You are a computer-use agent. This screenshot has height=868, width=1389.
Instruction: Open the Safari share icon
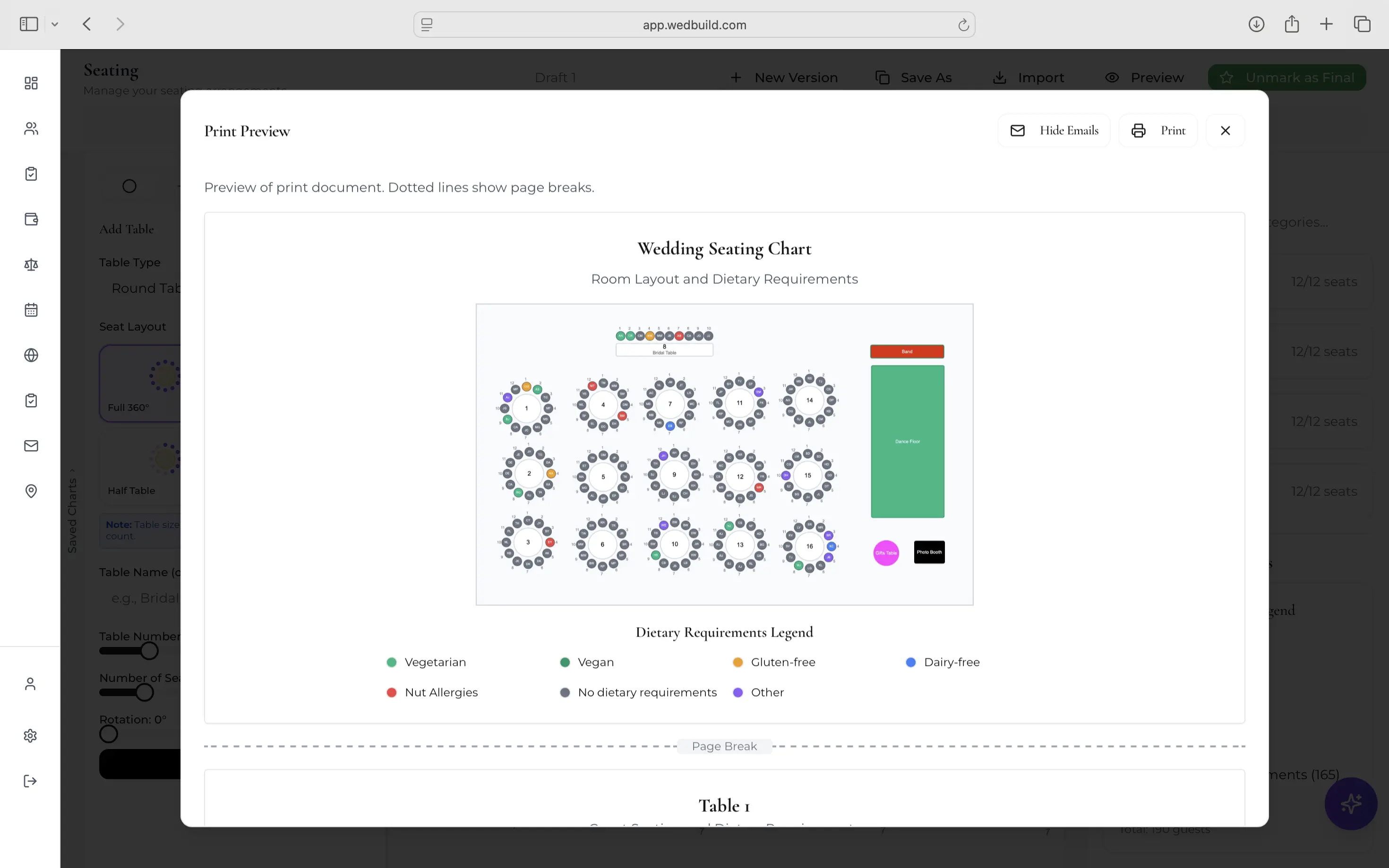(x=1291, y=24)
